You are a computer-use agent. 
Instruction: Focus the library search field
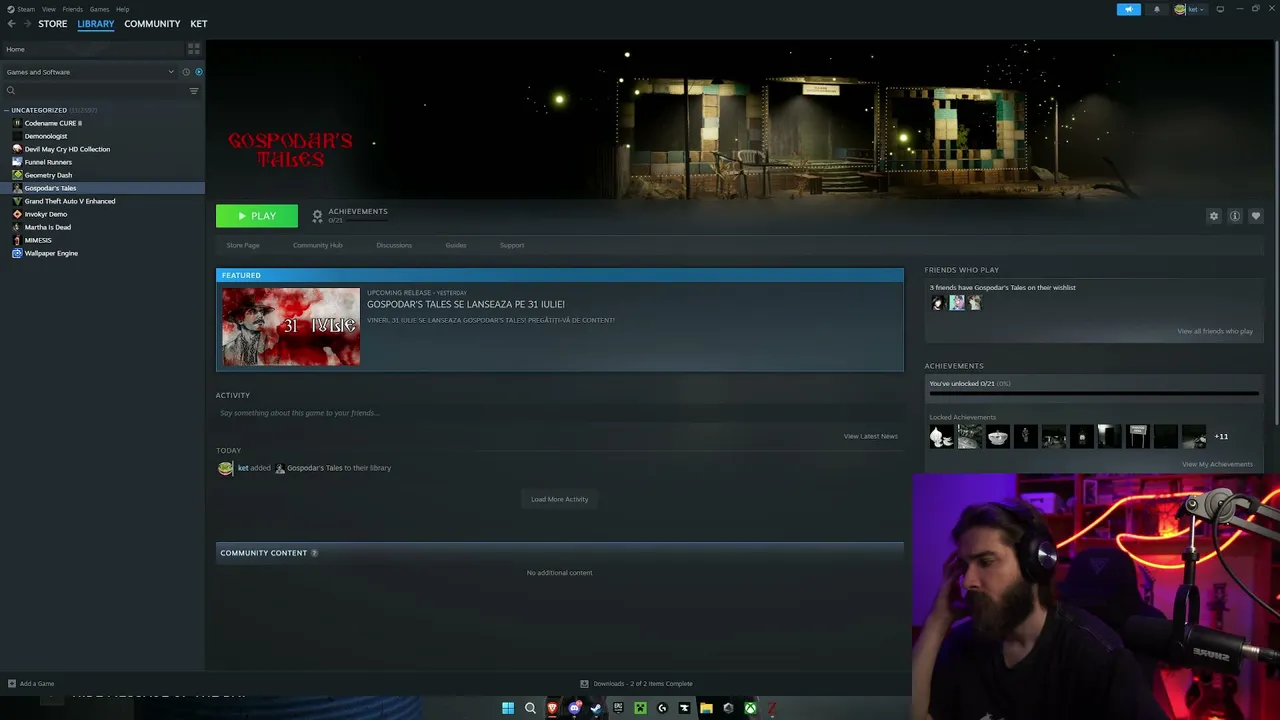[95, 91]
